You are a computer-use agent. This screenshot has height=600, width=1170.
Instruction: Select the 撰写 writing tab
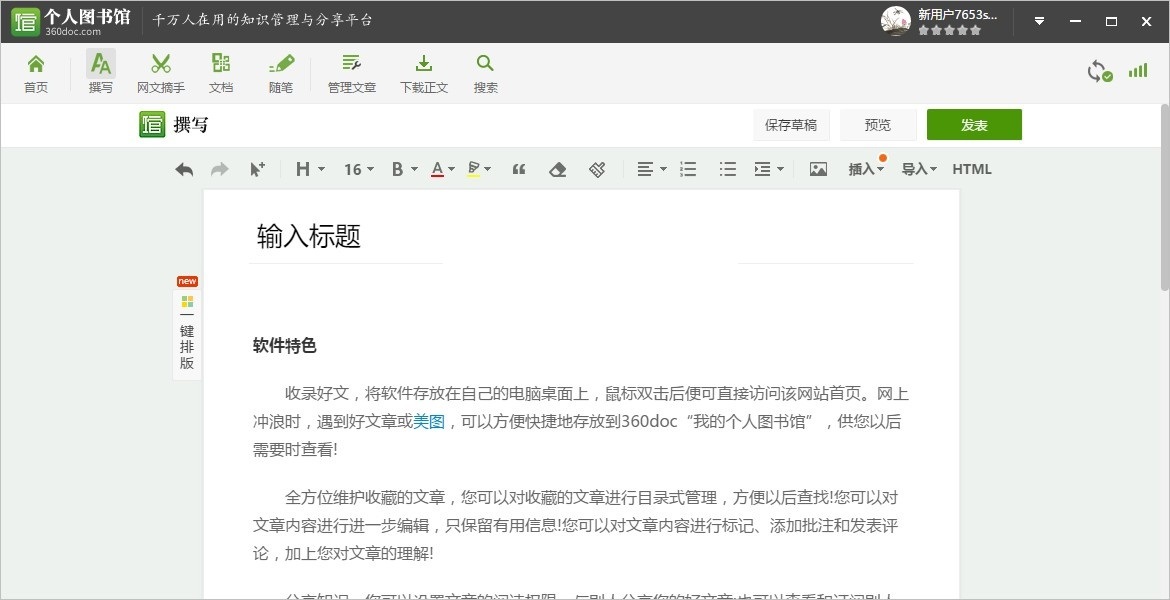click(x=100, y=72)
